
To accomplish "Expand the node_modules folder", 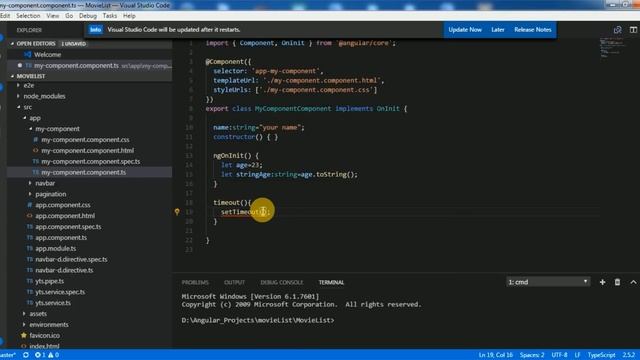I will (44, 96).
